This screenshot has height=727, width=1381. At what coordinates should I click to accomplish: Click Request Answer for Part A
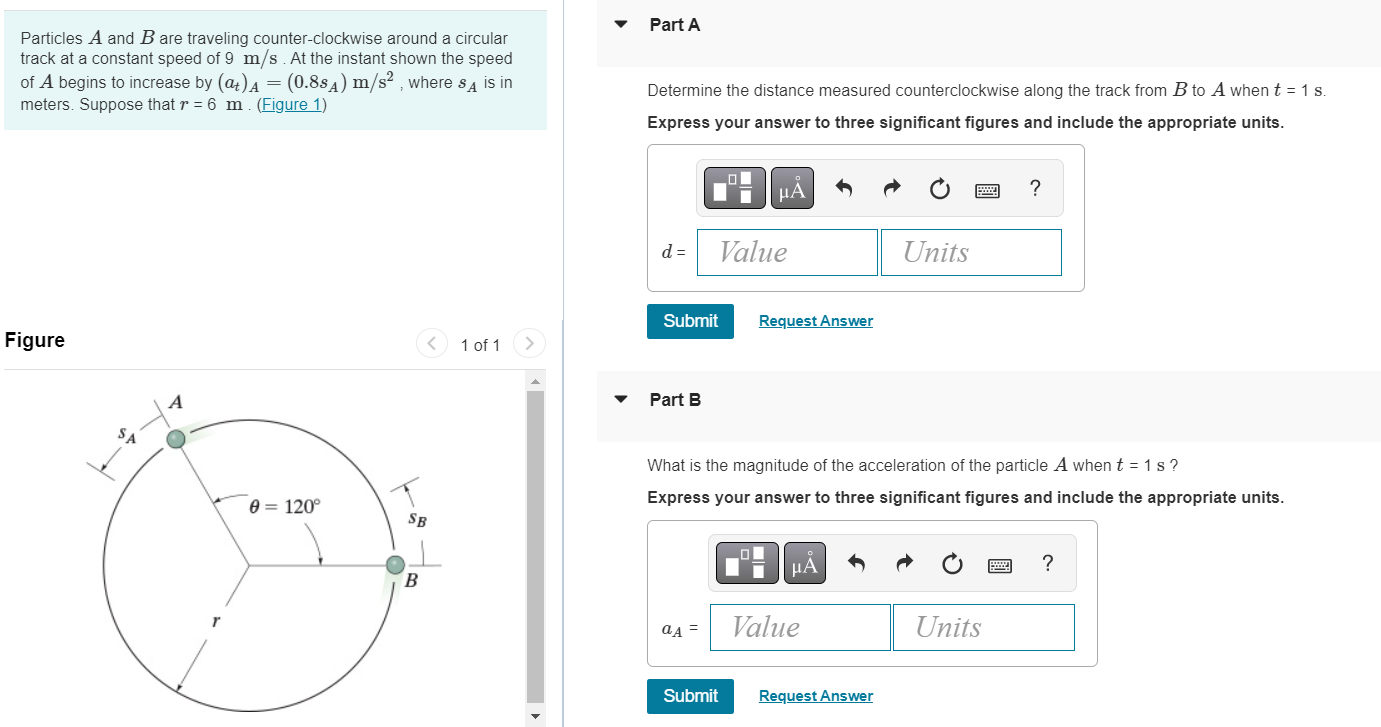[815, 320]
